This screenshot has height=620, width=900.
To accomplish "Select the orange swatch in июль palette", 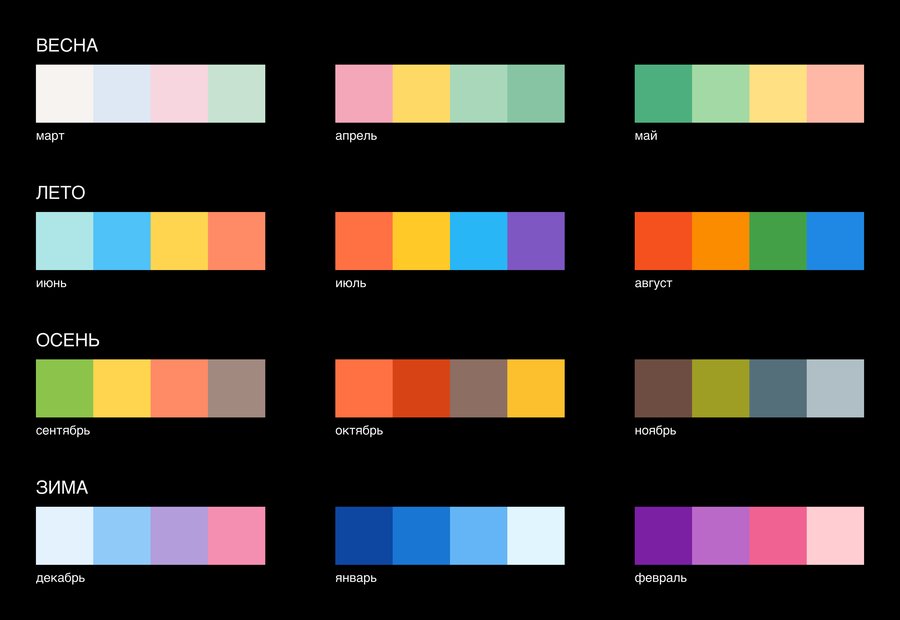I will 364,241.
